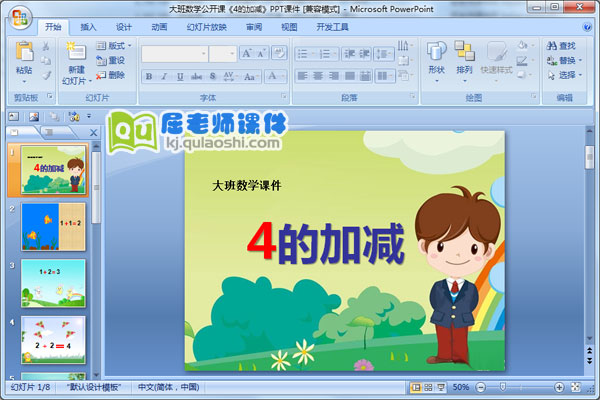Image resolution: width=600 pixels, height=400 pixels.
Task: Toggle Strikethrough formatting
Action: 196,77
